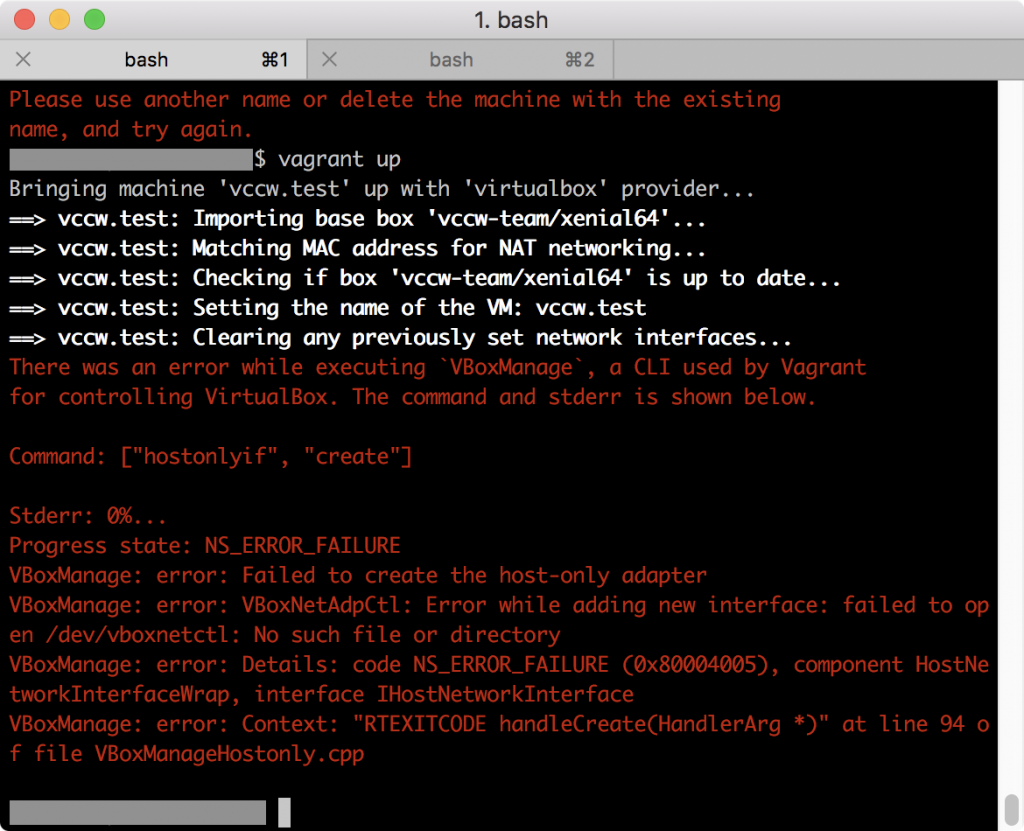Click the 'vagrant up' command text
This screenshot has height=831, width=1024.
coord(339,159)
